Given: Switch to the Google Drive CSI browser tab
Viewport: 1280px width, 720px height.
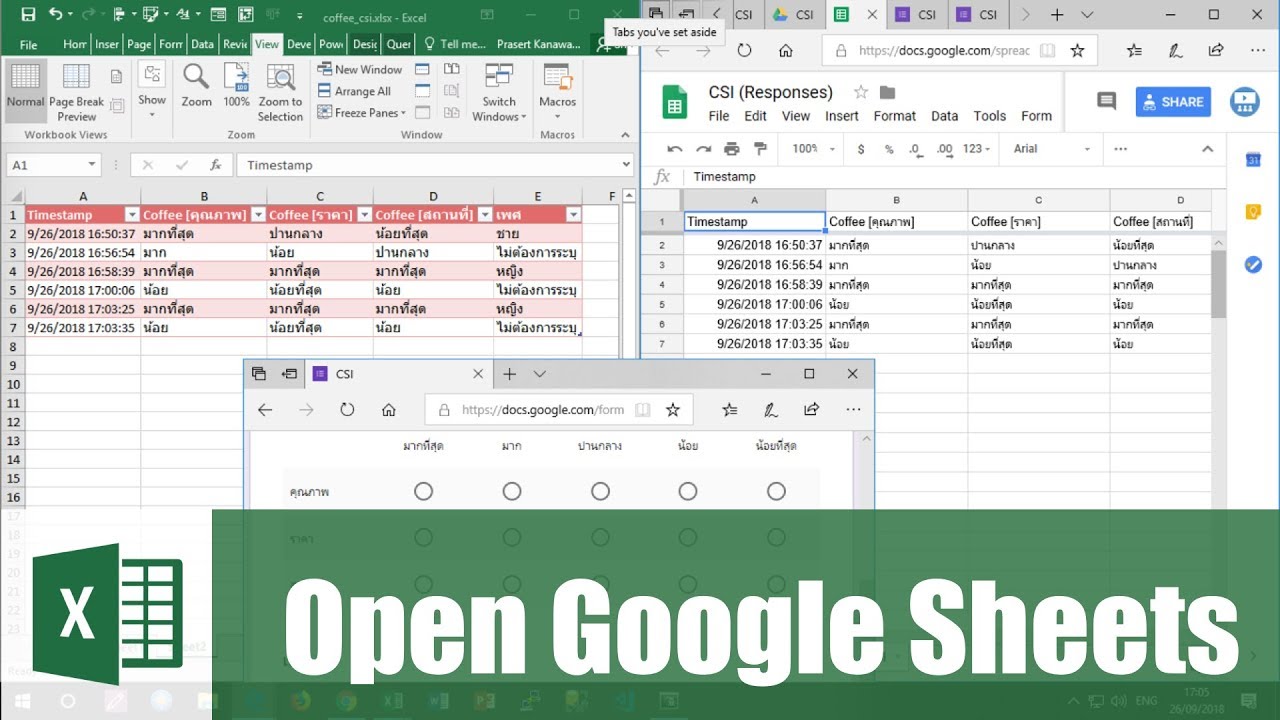Looking at the screenshot, I should (x=793, y=15).
